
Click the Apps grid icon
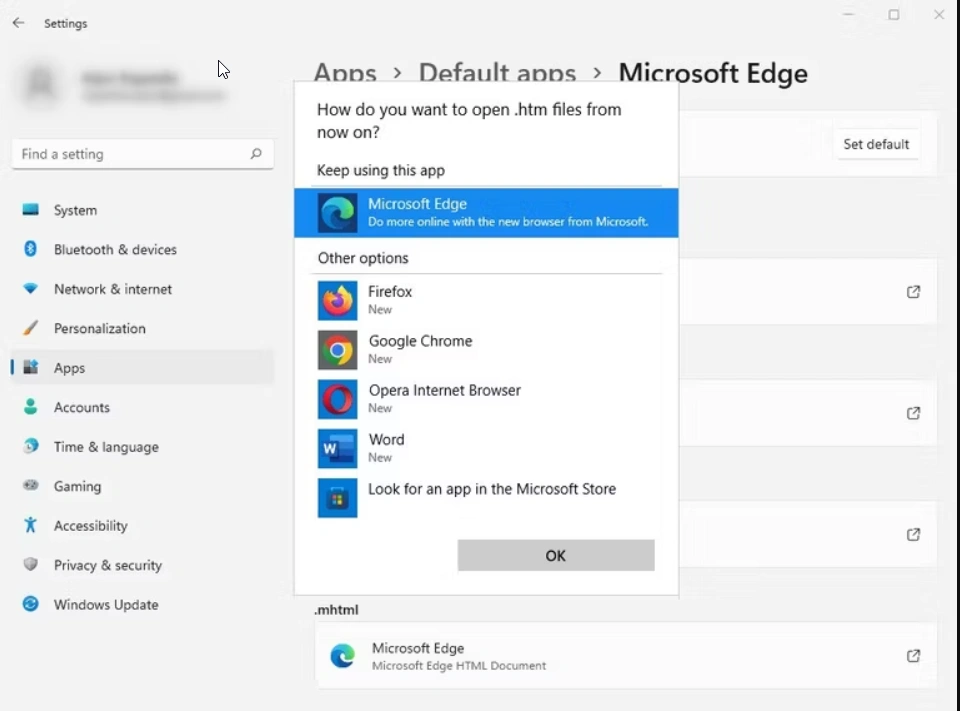click(30, 367)
